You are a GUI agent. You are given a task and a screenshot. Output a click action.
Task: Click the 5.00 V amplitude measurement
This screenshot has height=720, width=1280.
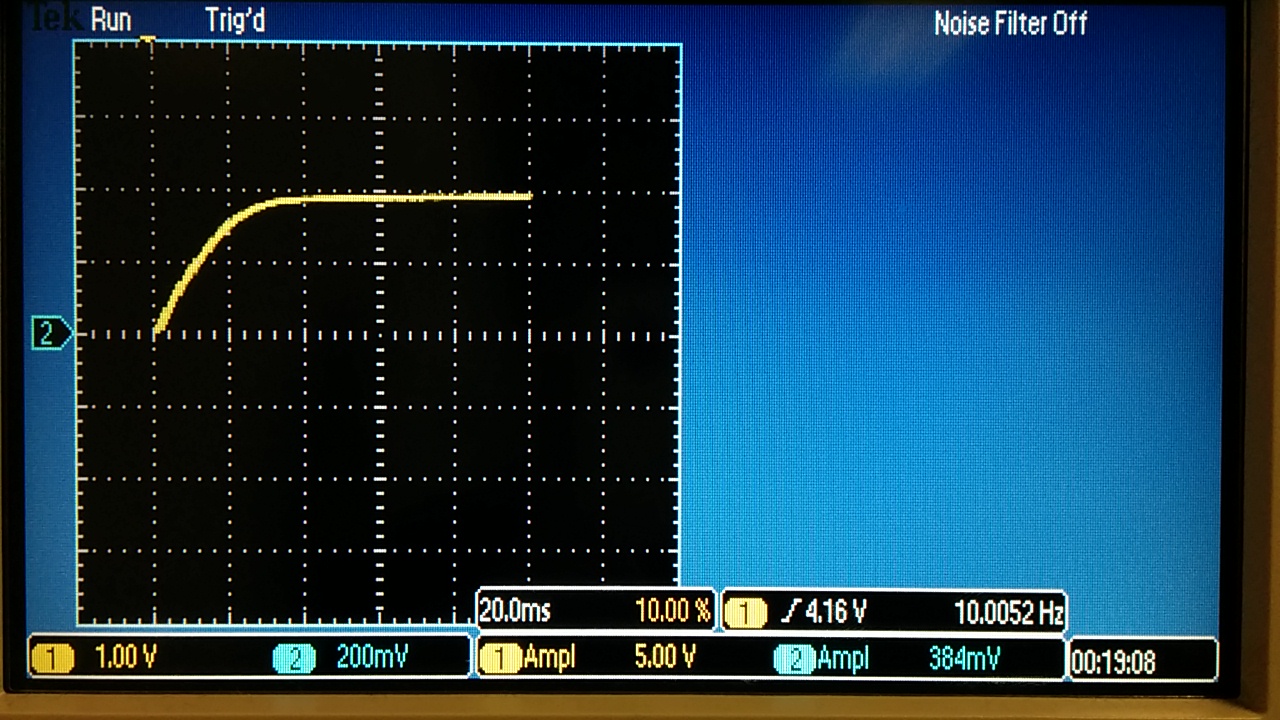coord(665,658)
